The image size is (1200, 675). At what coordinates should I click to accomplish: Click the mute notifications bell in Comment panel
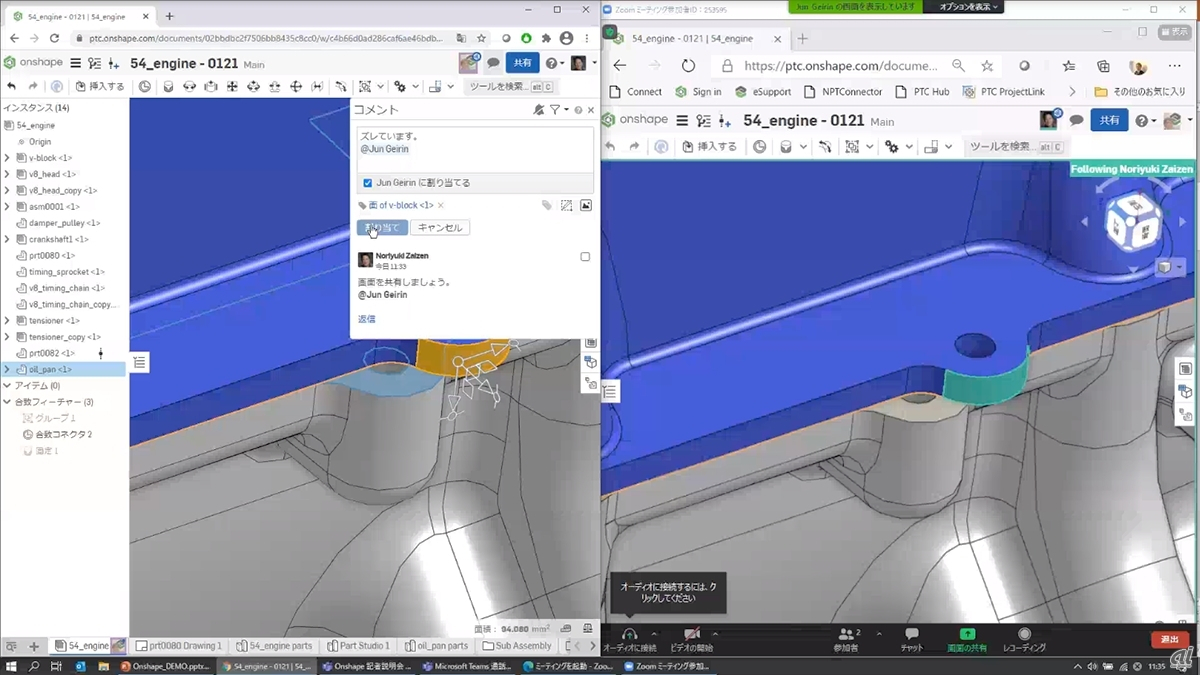(539, 110)
